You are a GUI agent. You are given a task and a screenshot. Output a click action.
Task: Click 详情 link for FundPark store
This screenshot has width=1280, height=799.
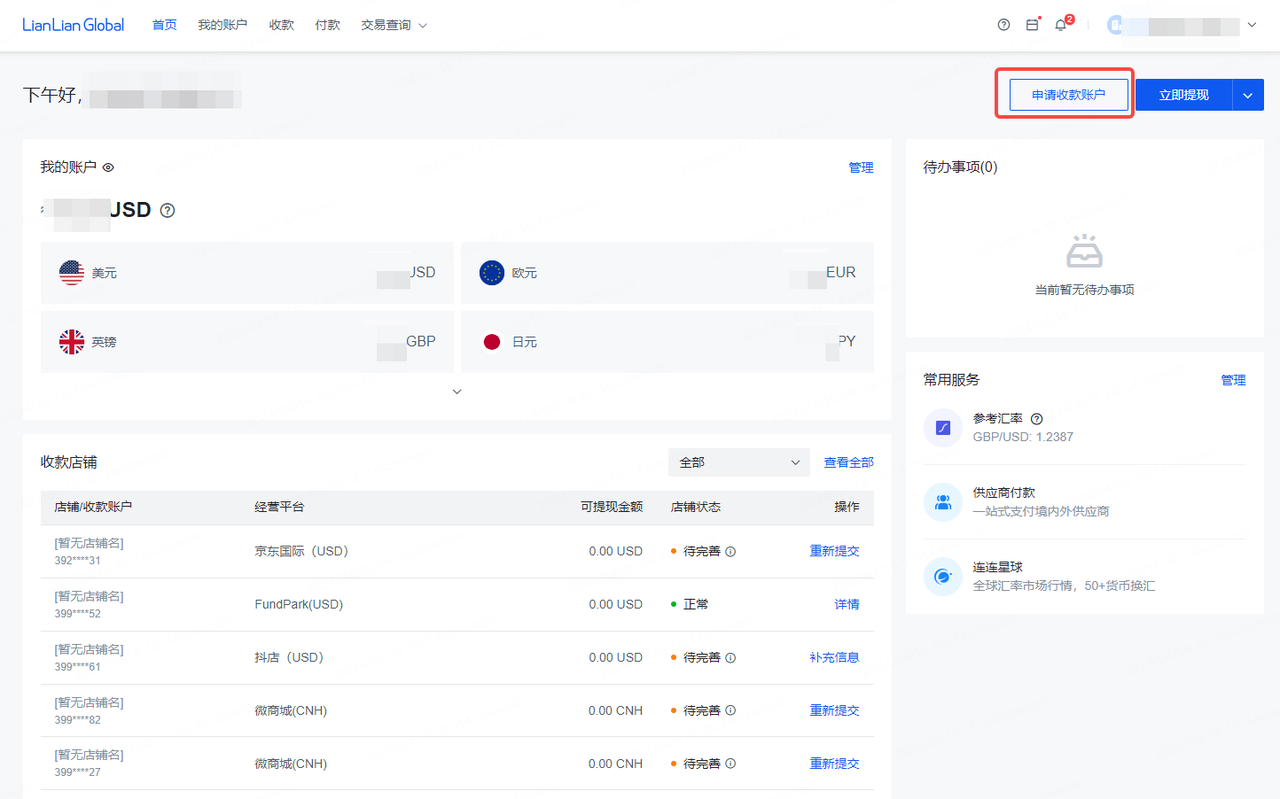click(x=846, y=604)
